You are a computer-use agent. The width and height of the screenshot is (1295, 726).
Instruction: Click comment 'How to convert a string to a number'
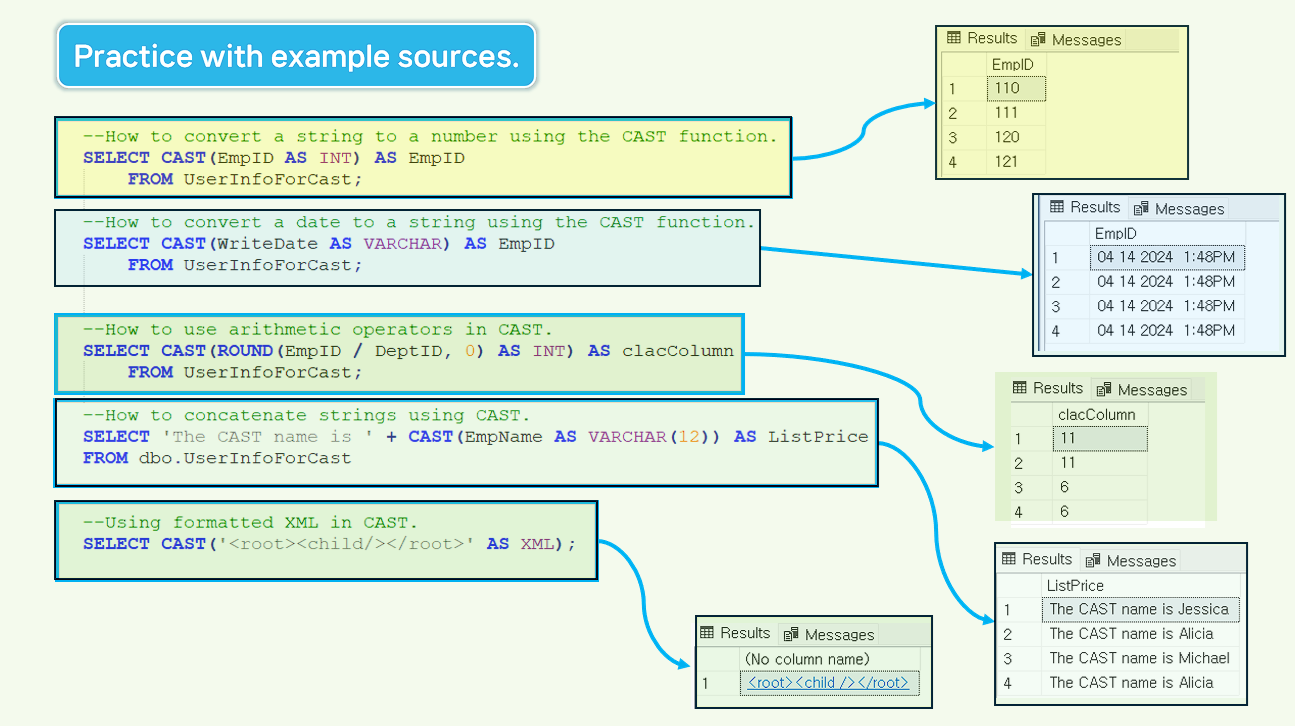pos(430,136)
